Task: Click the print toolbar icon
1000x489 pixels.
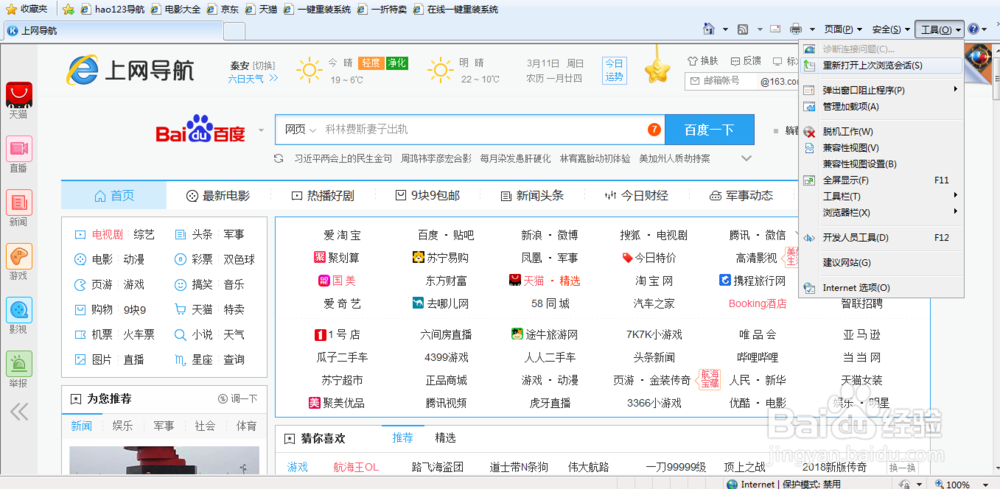Action: (x=795, y=29)
